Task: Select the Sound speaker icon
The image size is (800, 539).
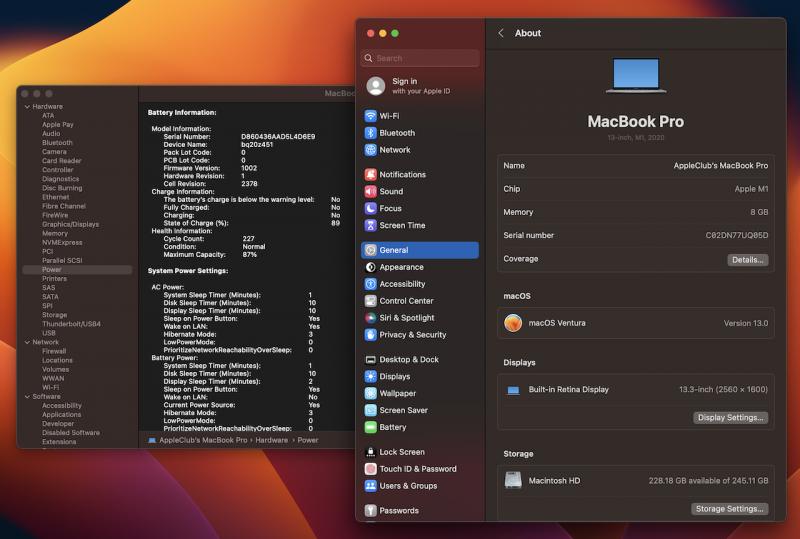Action: tap(370, 191)
